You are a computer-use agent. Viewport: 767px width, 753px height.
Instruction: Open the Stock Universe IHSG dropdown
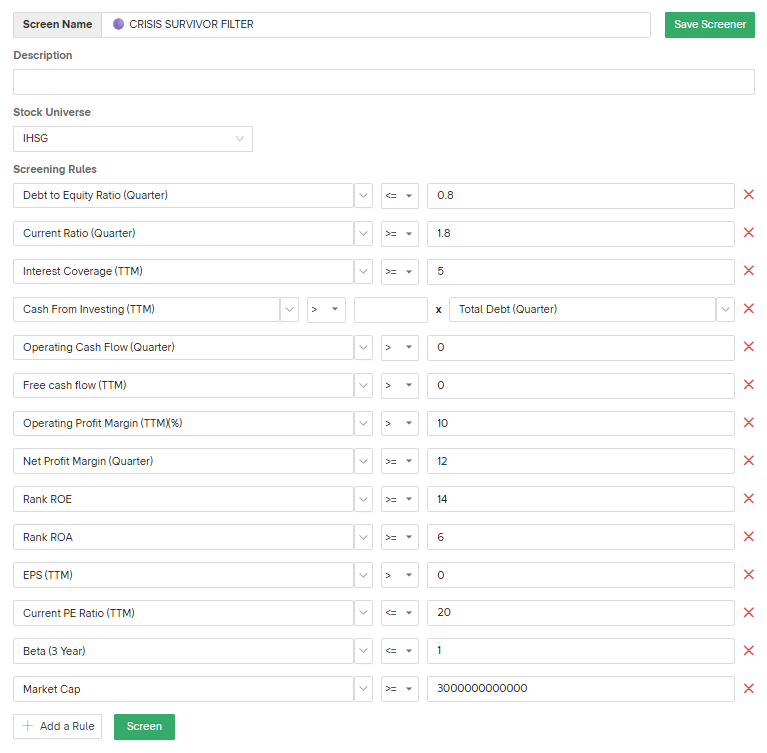point(132,138)
